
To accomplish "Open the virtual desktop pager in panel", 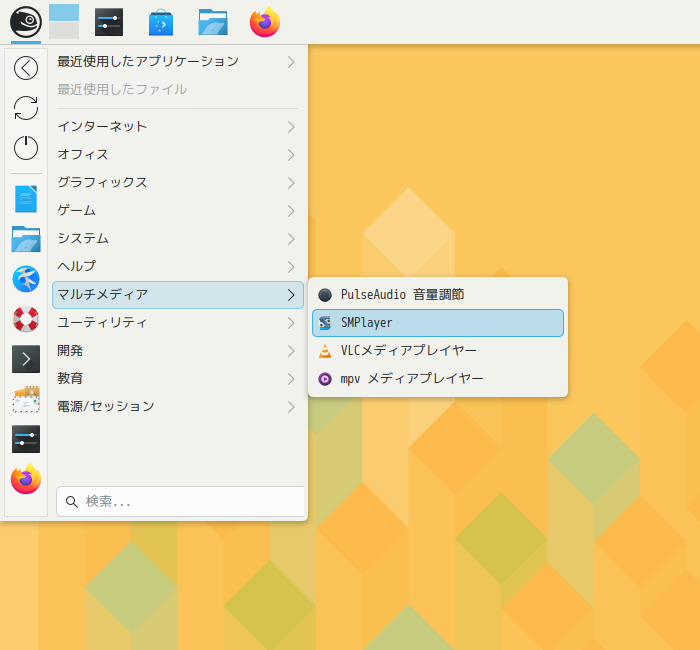I will pyautogui.click(x=64, y=22).
